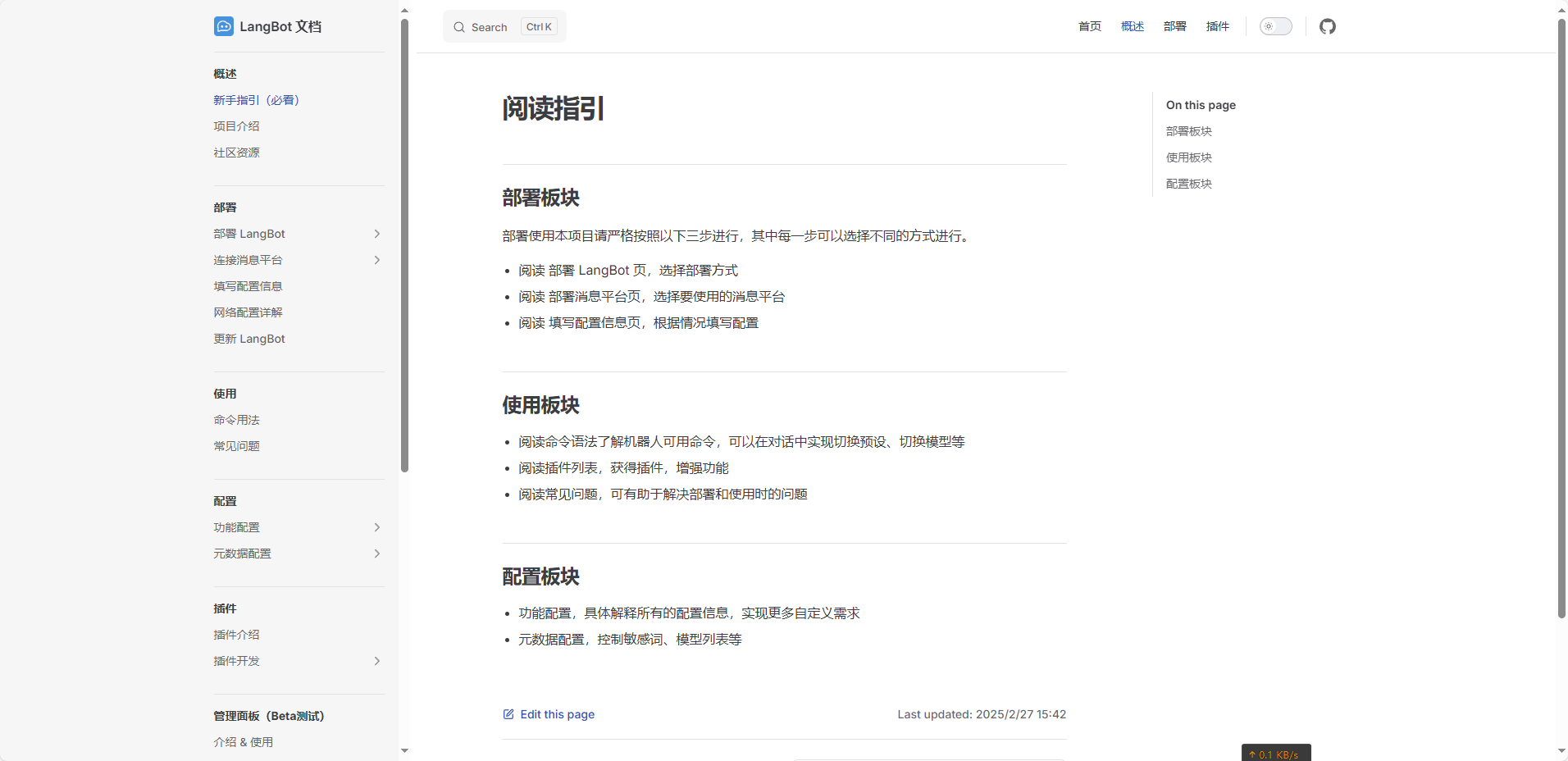
Task: Expand the 连接消息平台 sidebar section
Action: pyautogui.click(x=376, y=260)
